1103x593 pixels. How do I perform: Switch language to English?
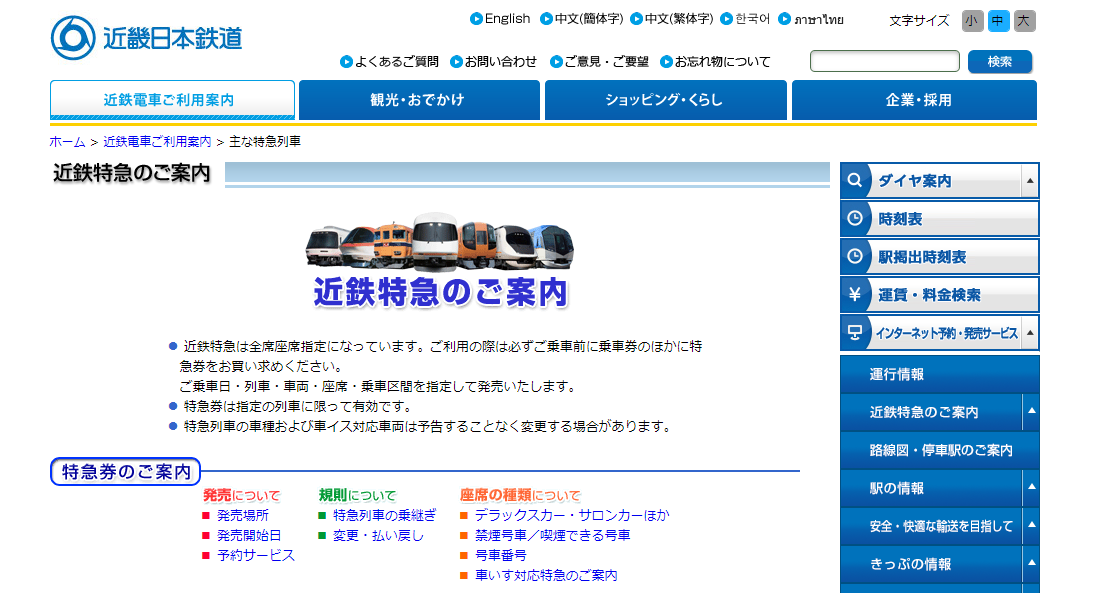point(507,19)
